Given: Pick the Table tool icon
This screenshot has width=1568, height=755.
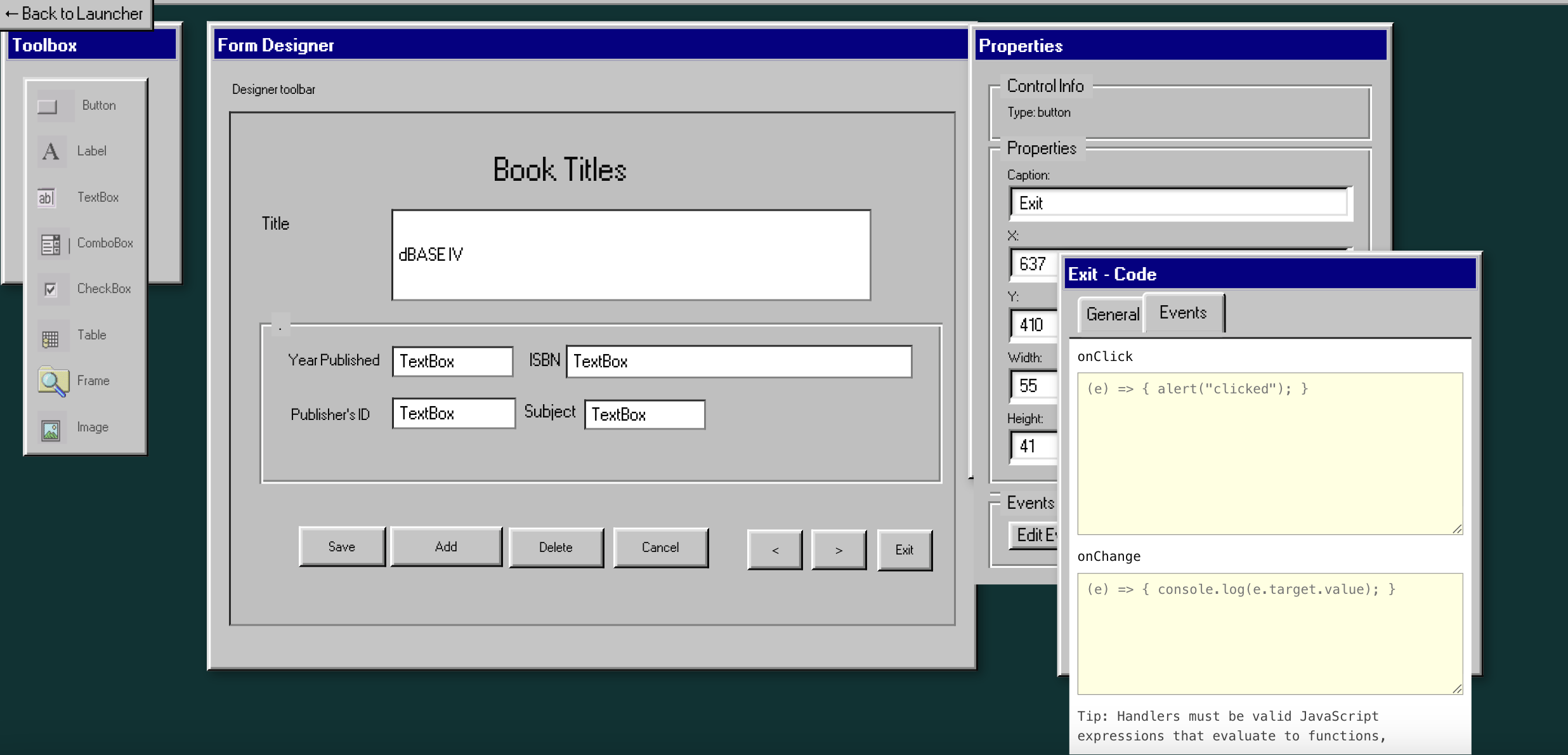Looking at the screenshot, I should coord(51,338).
